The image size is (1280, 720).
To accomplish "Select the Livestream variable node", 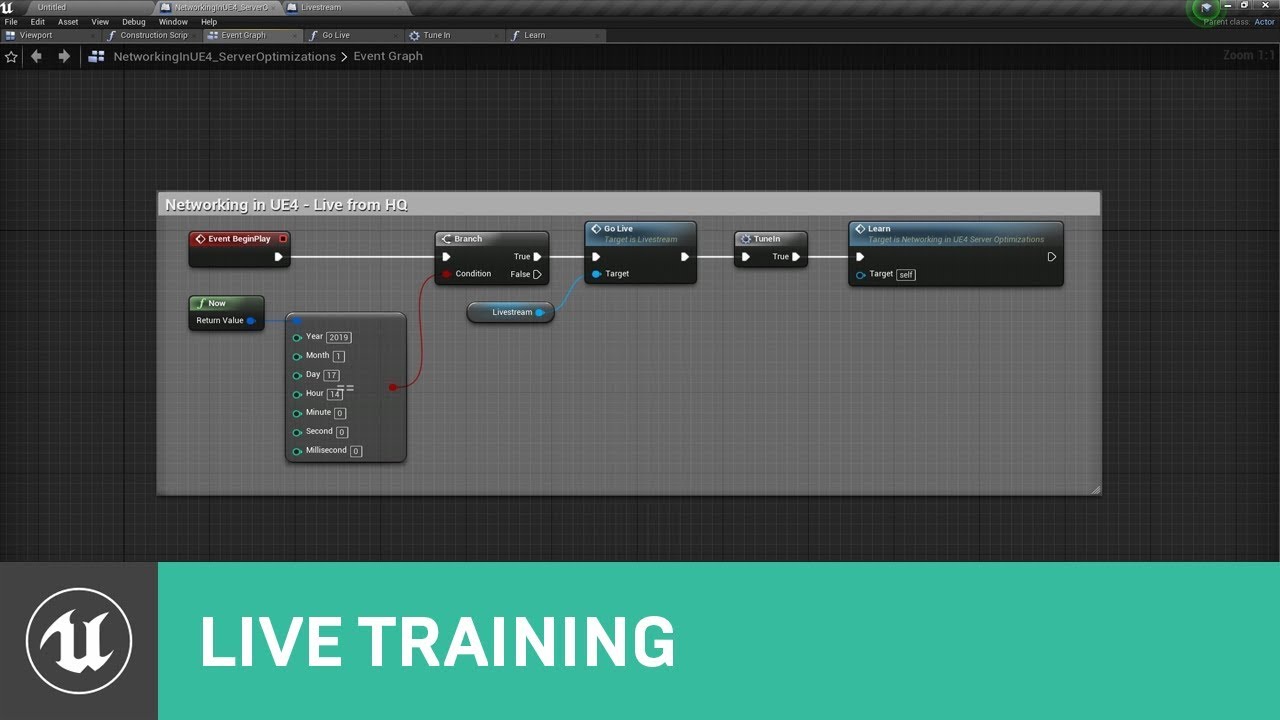I will 510,313.
